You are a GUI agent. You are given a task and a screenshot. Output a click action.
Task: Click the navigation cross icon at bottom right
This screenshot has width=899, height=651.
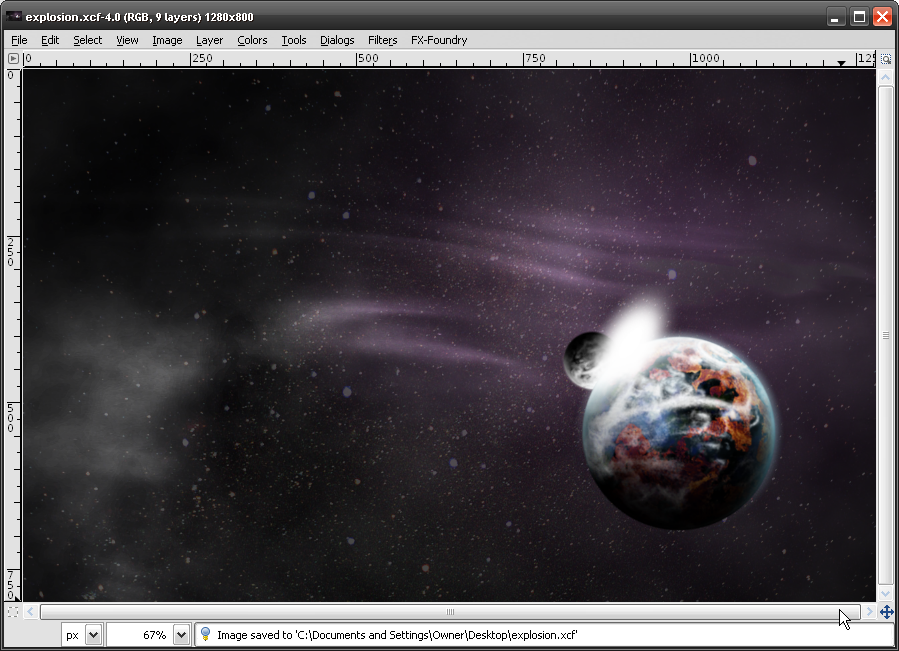[x=886, y=612]
